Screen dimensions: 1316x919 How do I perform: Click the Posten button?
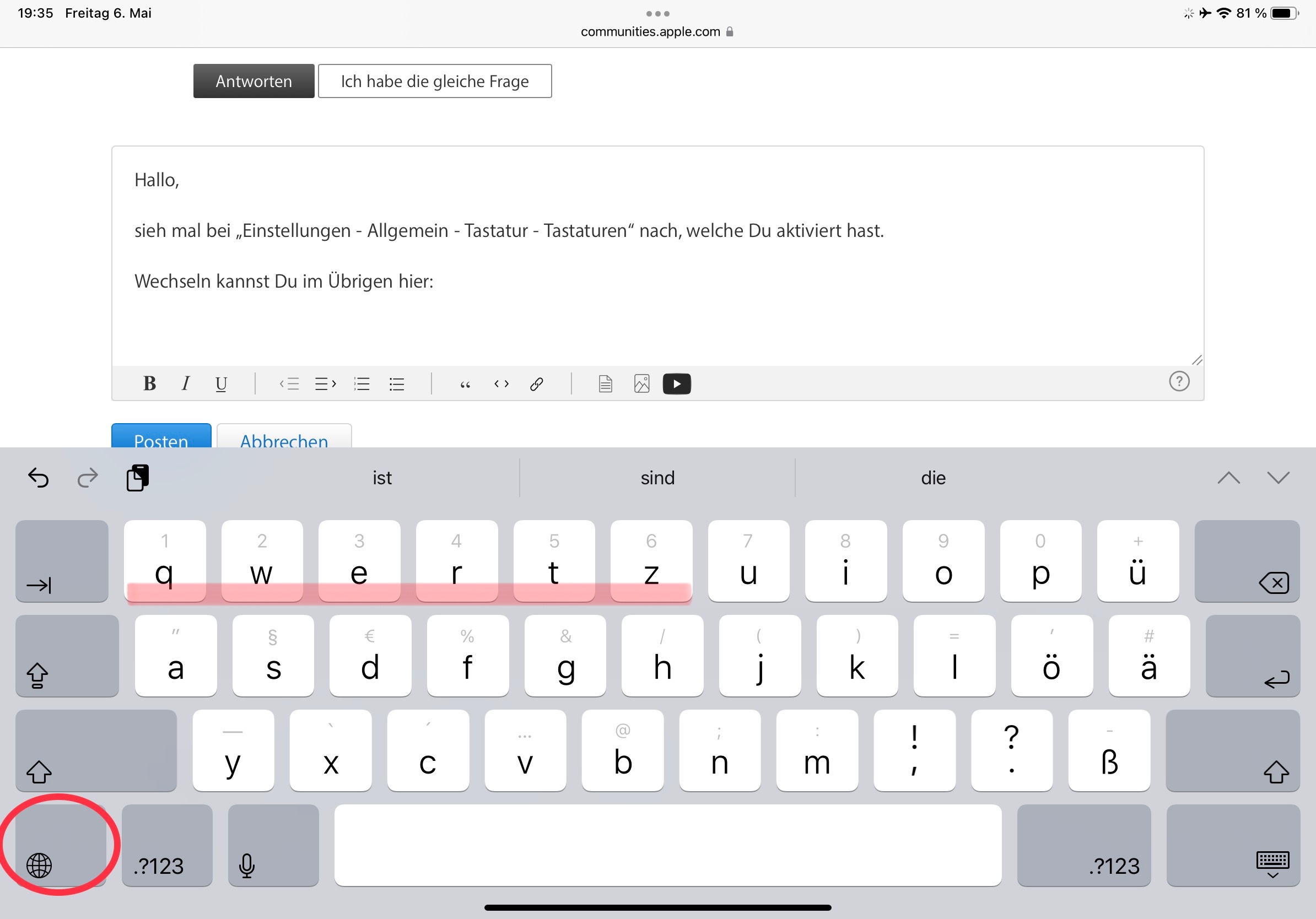[161, 437]
